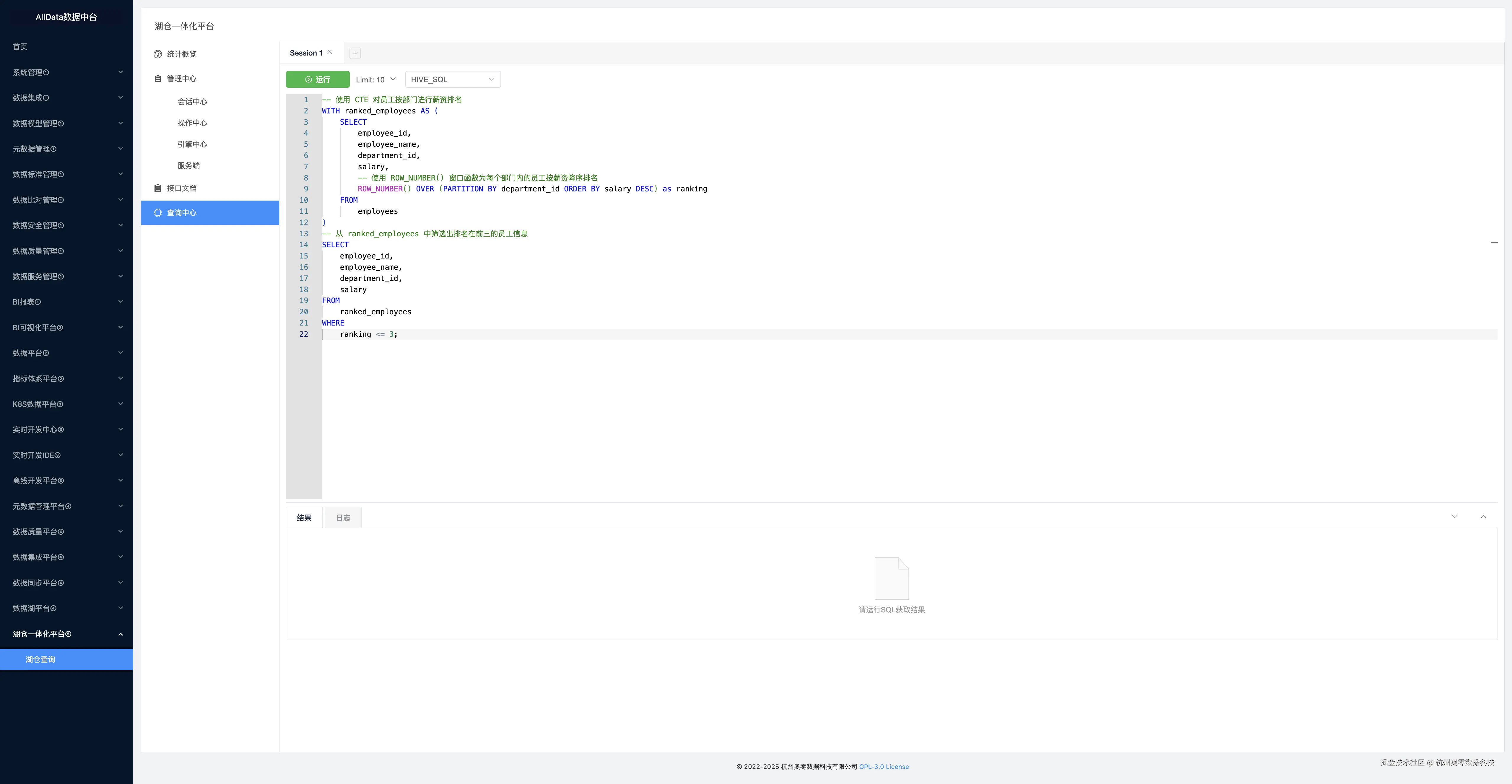The image size is (1512, 784).
Task: Open 接口文档 in the side menu
Action: tap(209, 188)
